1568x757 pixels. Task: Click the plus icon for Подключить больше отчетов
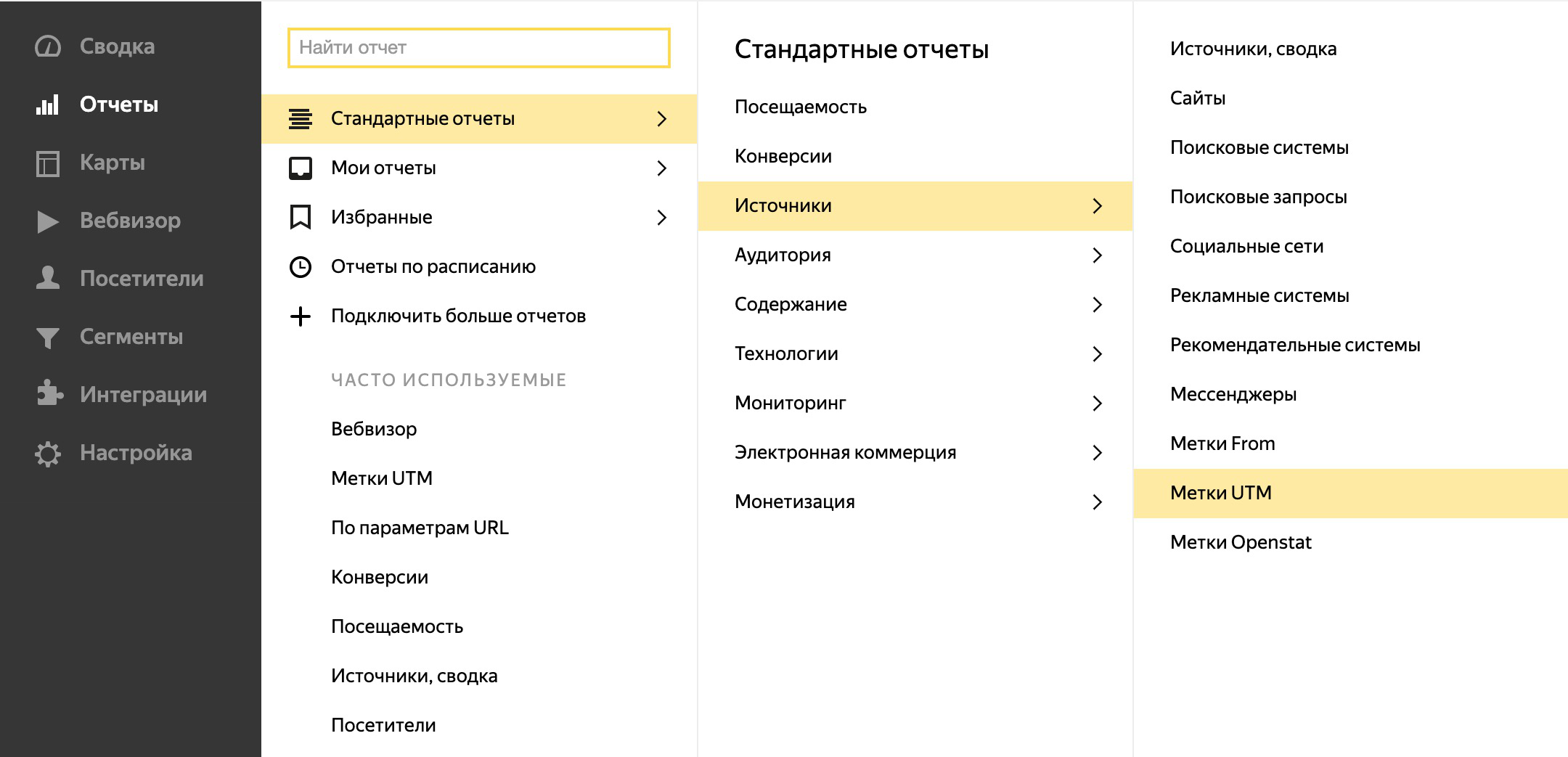300,316
